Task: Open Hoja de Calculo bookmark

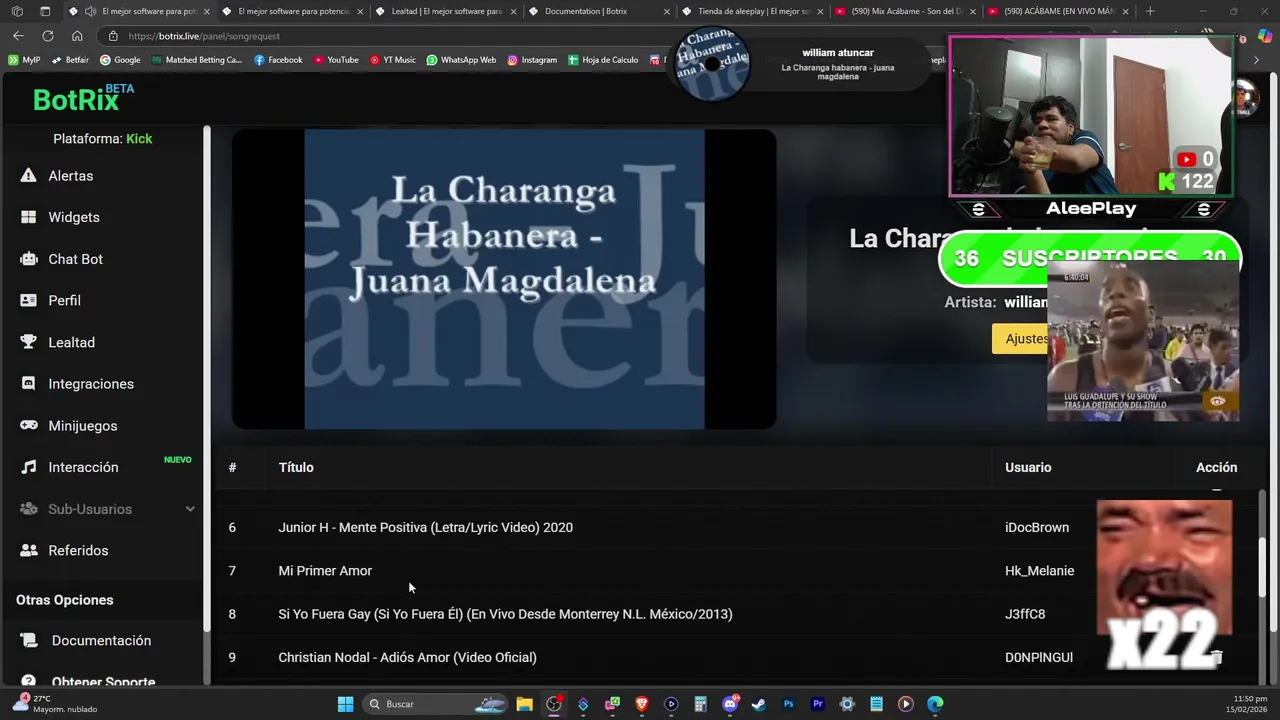Action: pos(603,60)
